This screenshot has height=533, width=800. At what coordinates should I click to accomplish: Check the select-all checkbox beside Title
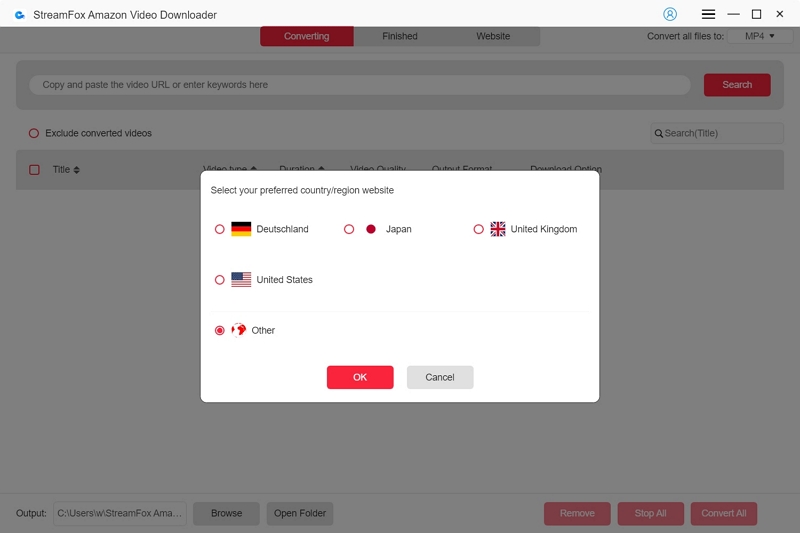click(34, 170)
